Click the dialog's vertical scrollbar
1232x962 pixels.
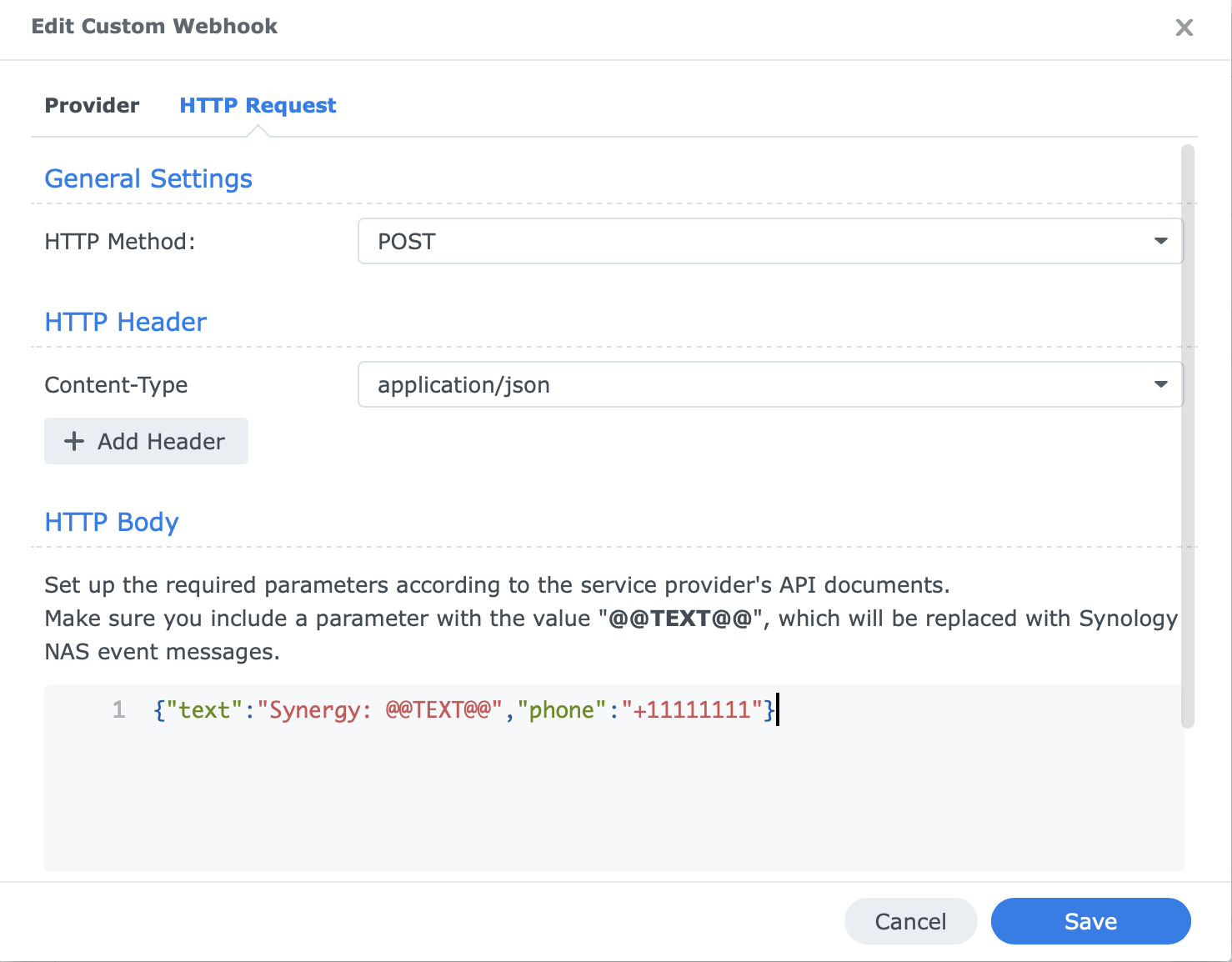click(1187, 500)
